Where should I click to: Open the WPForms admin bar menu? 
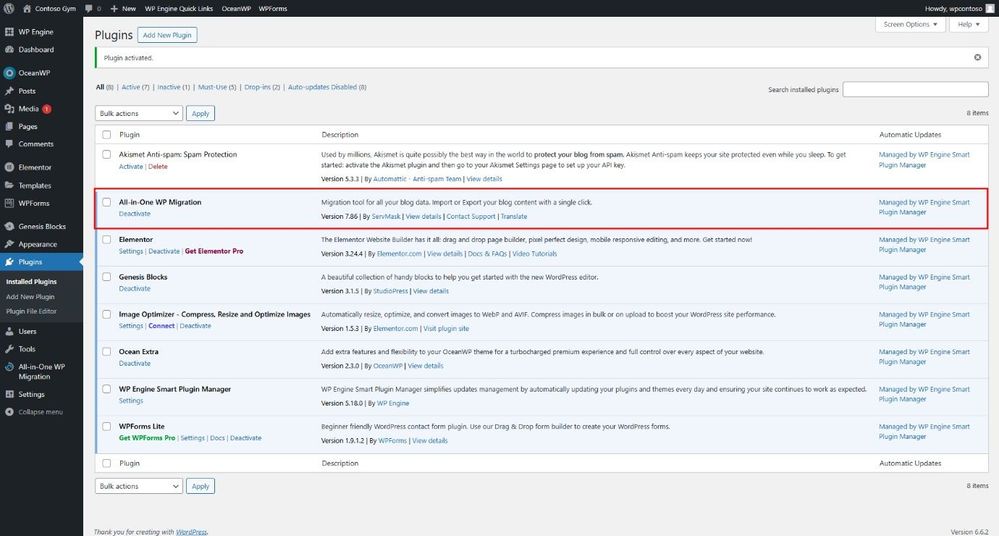point(273,8)
